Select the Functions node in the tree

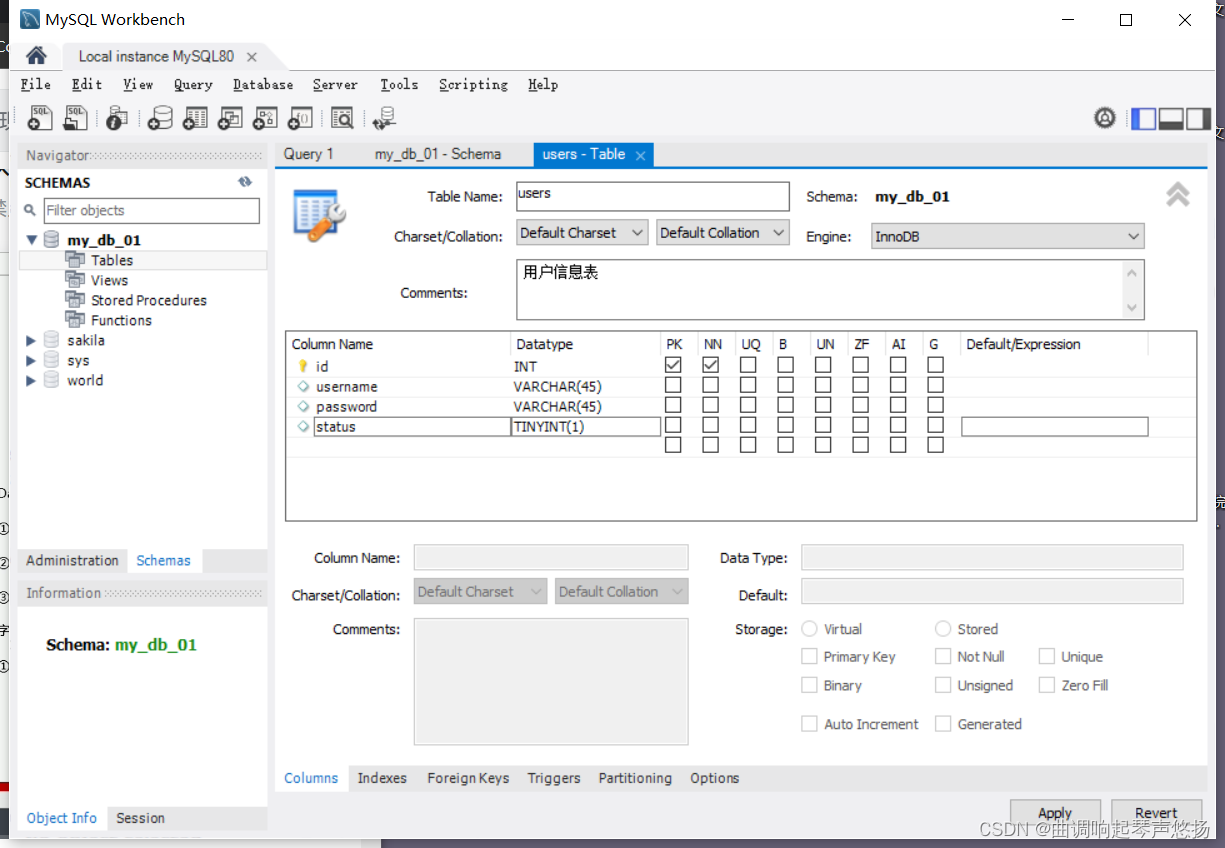tap(121, 320)
